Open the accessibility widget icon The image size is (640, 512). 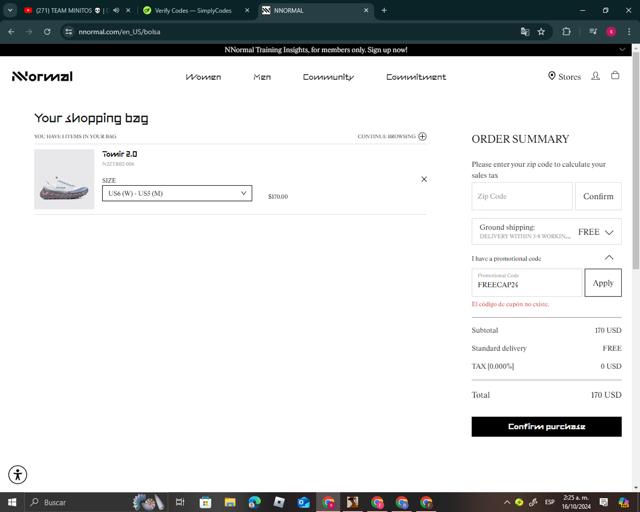click(x=18, y=475)
